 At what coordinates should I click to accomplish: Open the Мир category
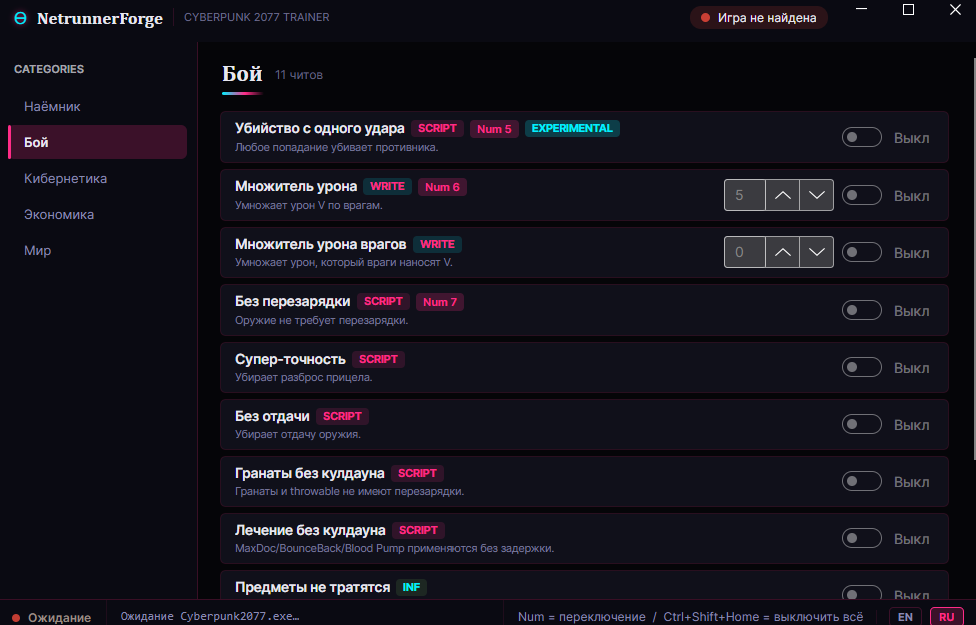pyautogui.click(x=98, y=250)
